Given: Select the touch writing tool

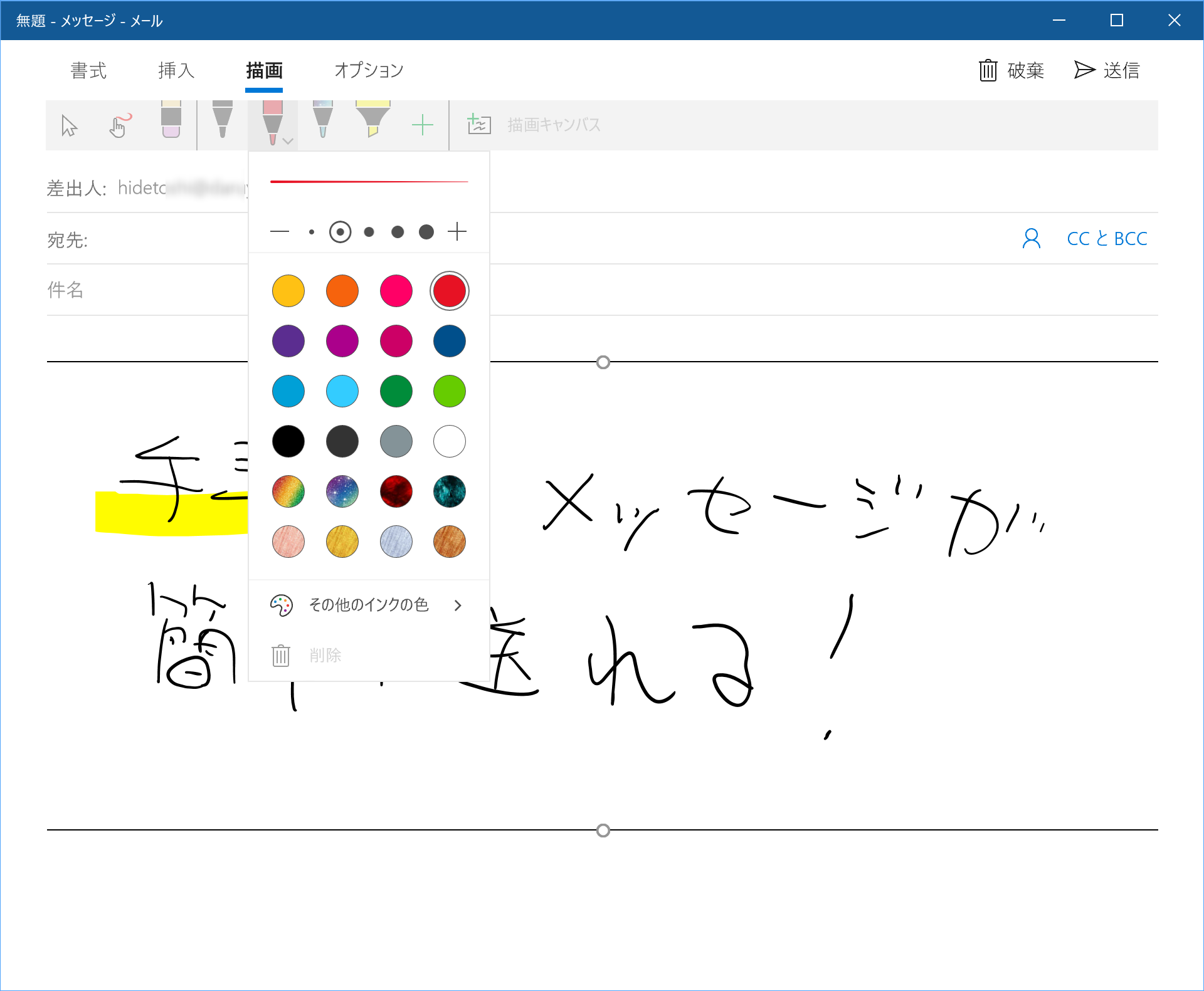Looking at the screenshot, I should 119,125.
